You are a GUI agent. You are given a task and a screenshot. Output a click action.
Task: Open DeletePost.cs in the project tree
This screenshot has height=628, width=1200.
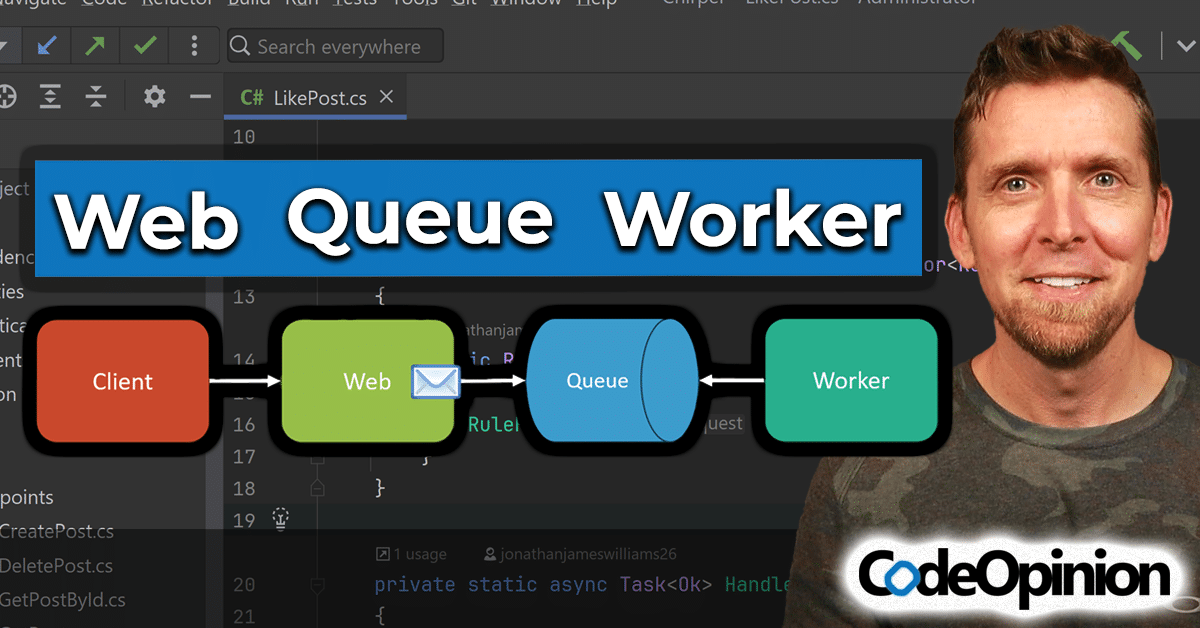[56, 565]
